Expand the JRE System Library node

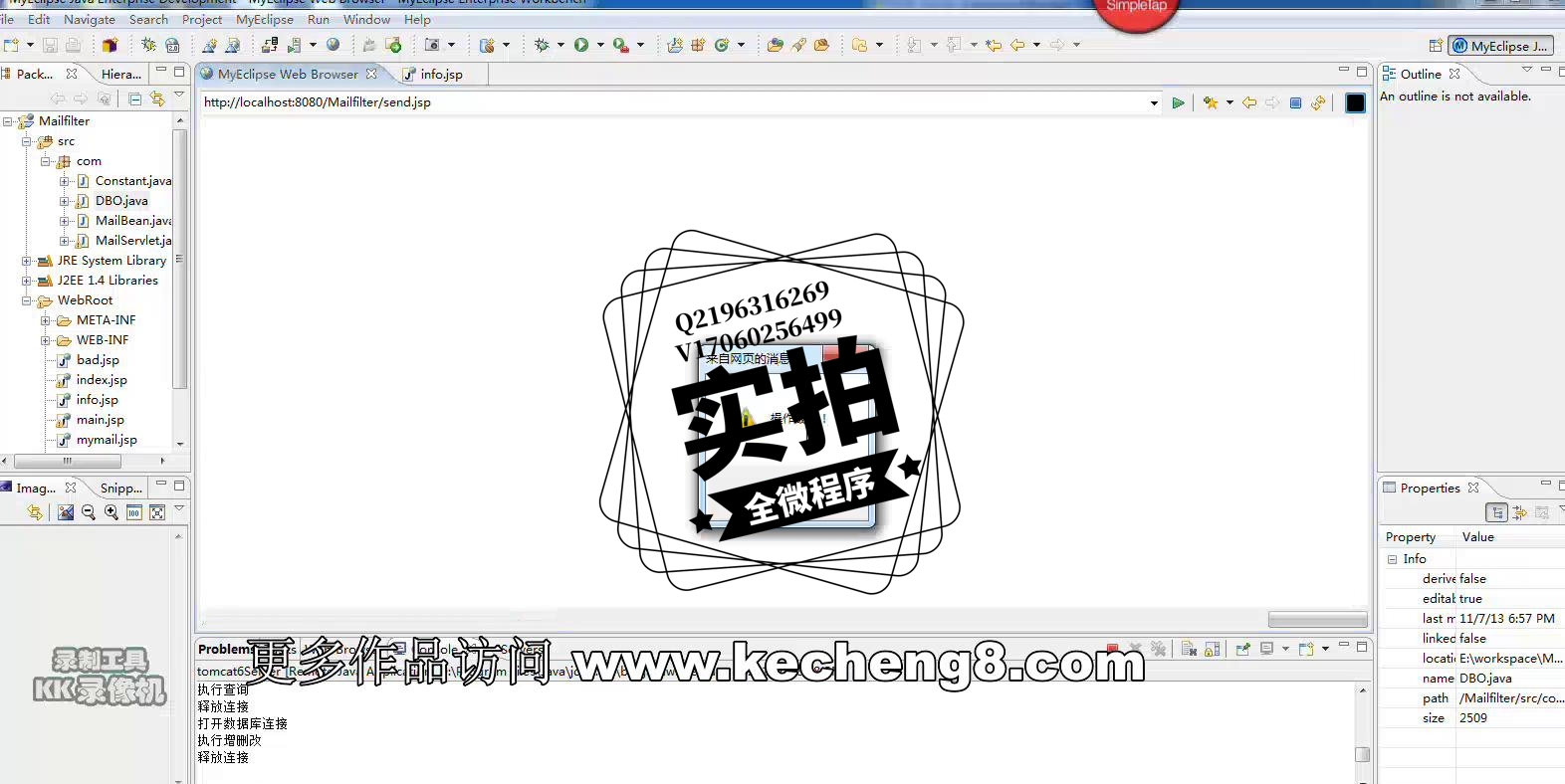point(27,261)
